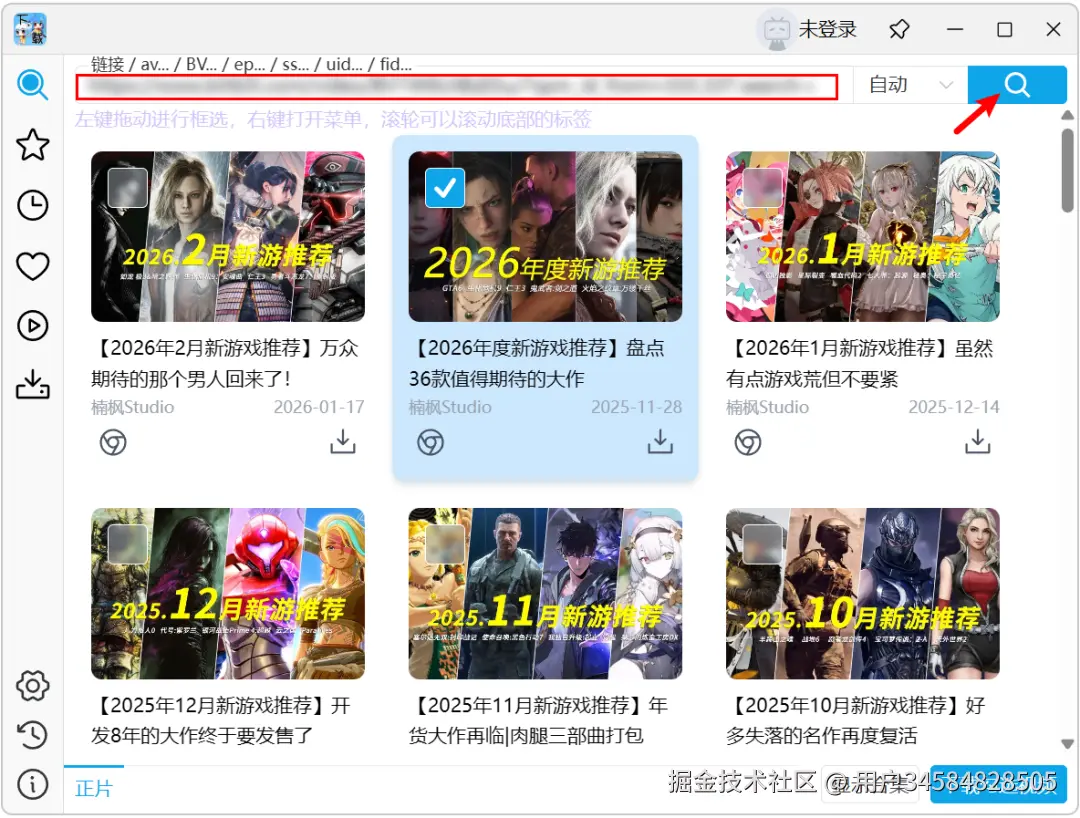The width and height of the screenshot is (1080, 818).
Task: Click title 【2026年度新游戏推荐】盘点36款值得期待的大作
Action: [537, 363]
